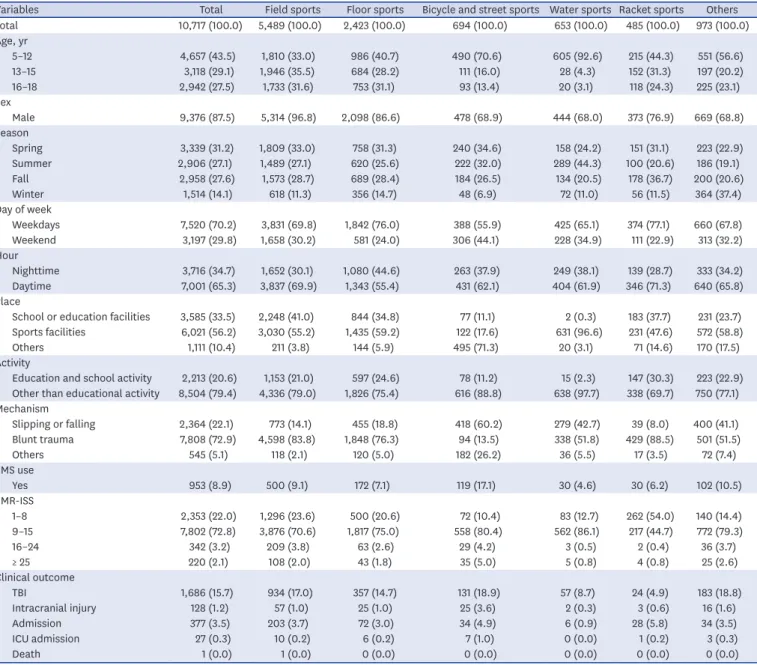Screen dimensions: 757x665
Task: Select 'Other than educational activity' row label
Action: click(x=85, y=394)
